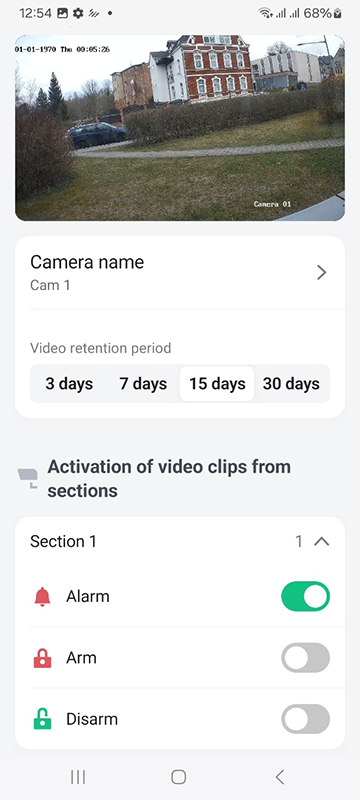
Task: Tap the Android home navigation icon
Action: tap(178, 777)
